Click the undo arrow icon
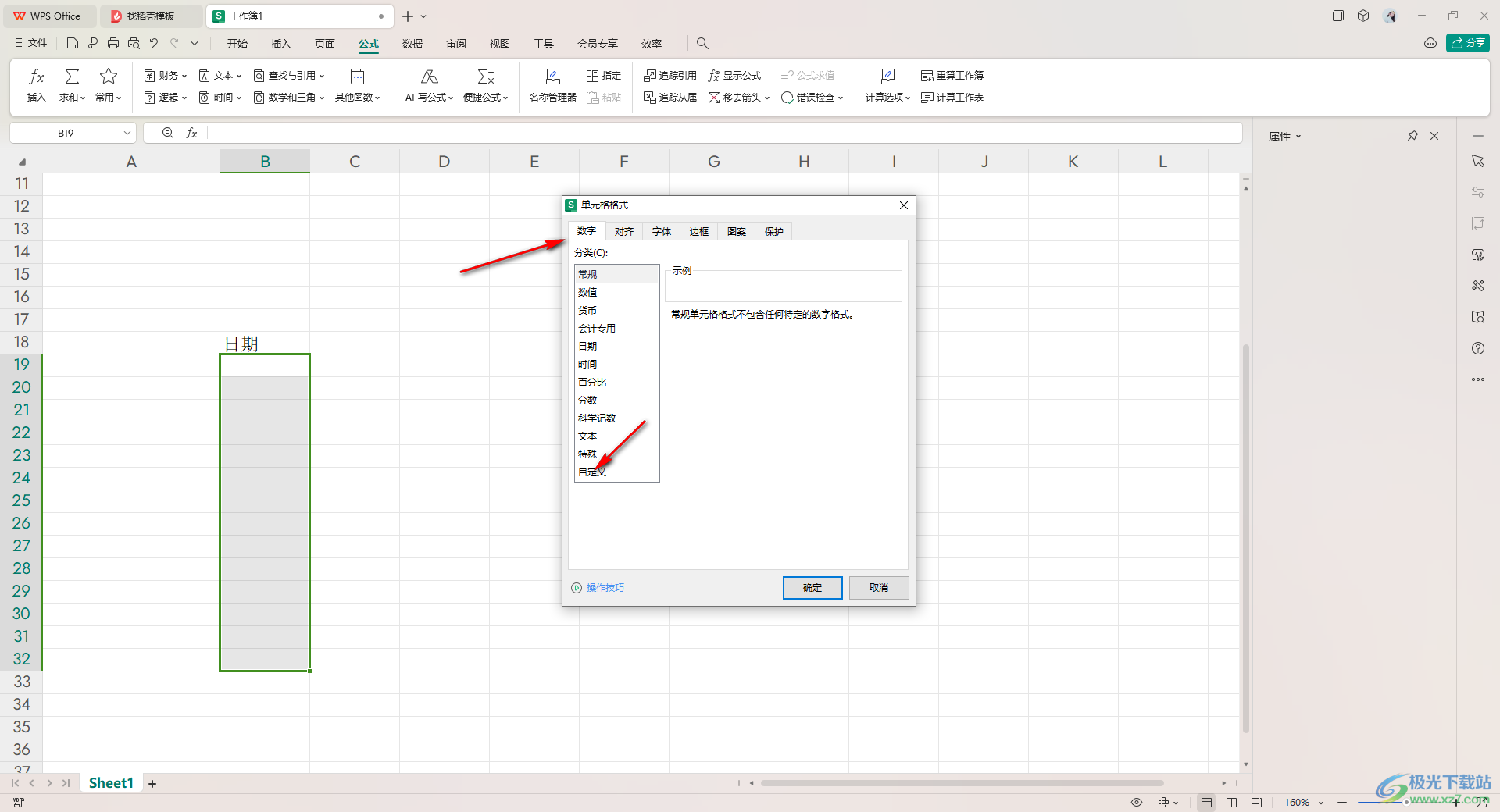 tap(154, 44)
